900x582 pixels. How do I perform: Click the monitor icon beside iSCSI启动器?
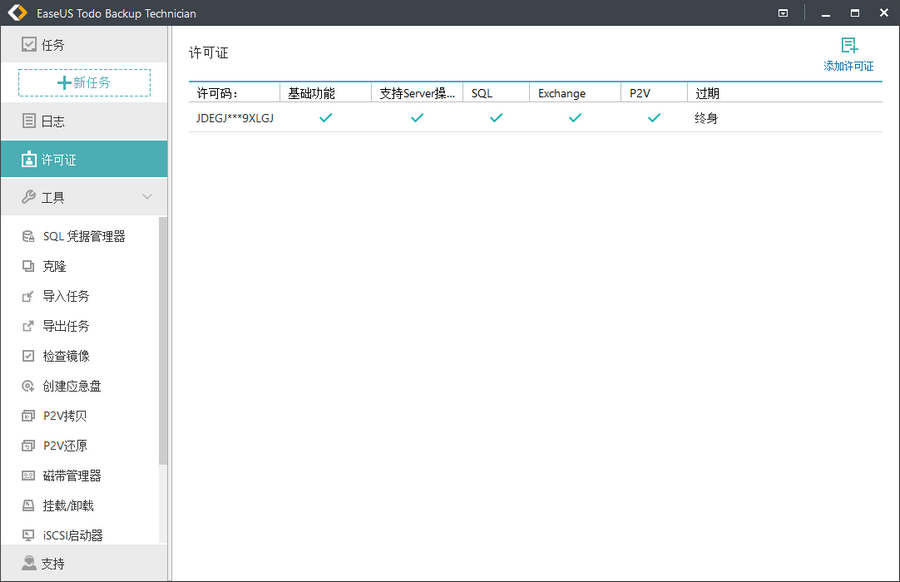(x=28, y=535)
